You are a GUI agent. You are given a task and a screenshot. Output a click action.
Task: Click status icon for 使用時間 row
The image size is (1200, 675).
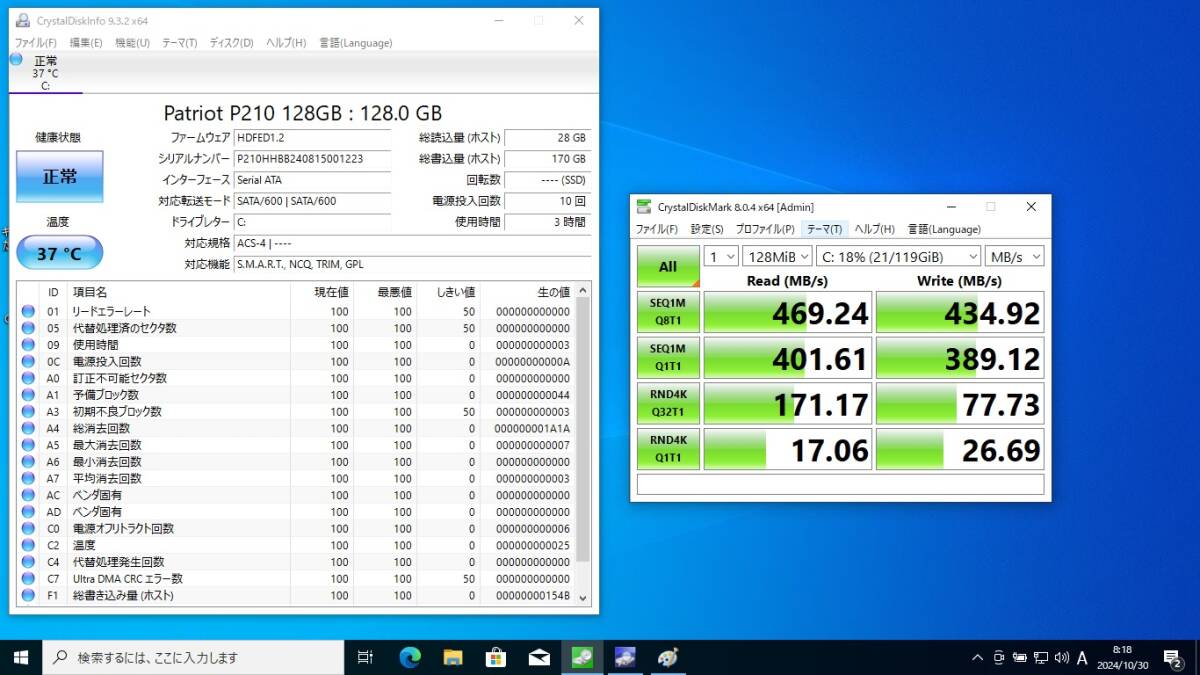[x=28, y=345]
